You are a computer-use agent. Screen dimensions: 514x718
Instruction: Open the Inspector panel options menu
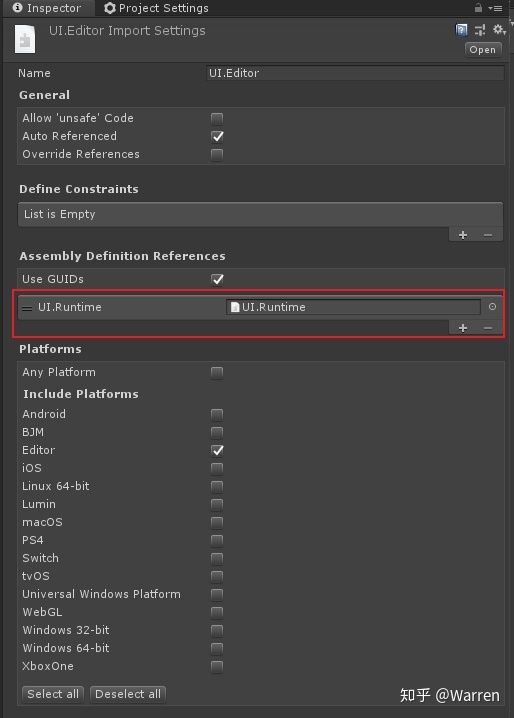(x=496, y=8)
